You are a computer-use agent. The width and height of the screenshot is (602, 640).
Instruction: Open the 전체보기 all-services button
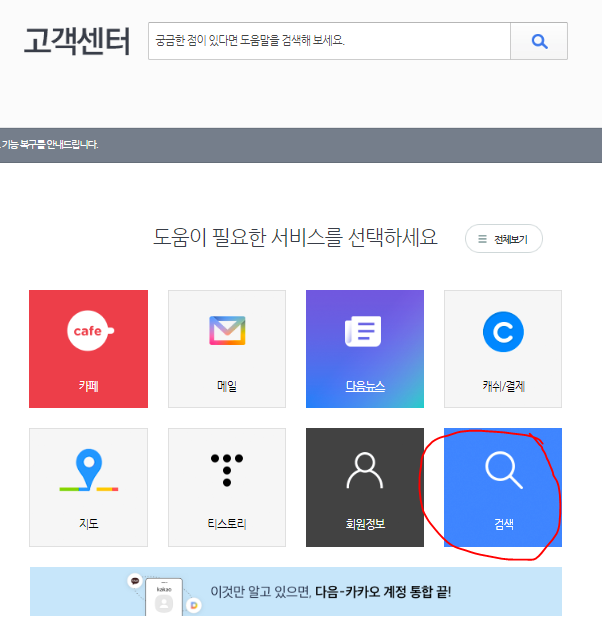click(504, 239)
